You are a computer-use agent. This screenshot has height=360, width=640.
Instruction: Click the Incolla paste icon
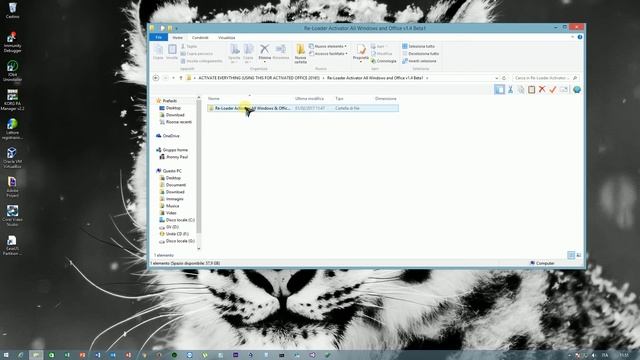pos(172,52)
